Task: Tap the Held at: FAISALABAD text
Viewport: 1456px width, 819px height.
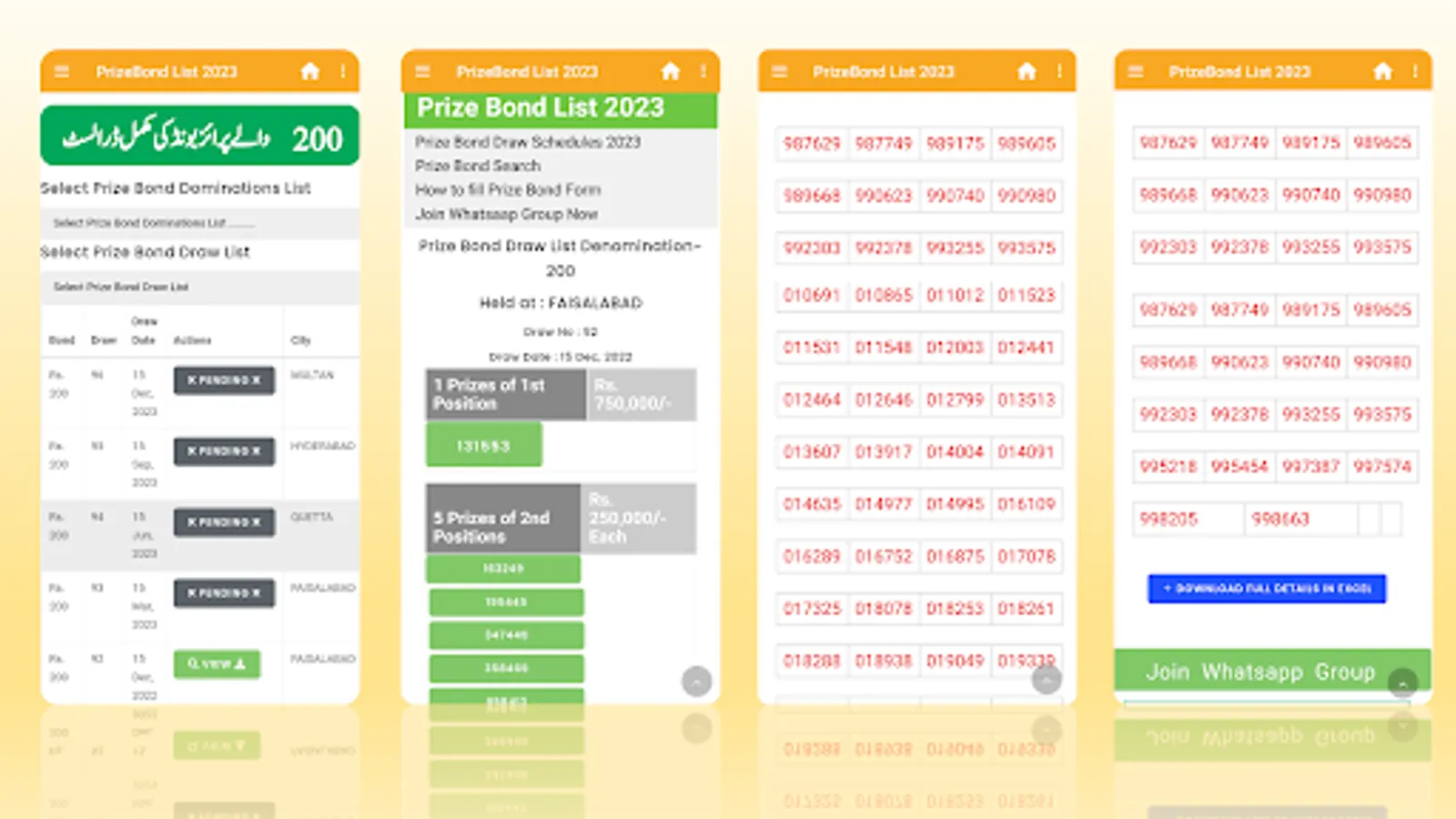Action: [561, 303]
